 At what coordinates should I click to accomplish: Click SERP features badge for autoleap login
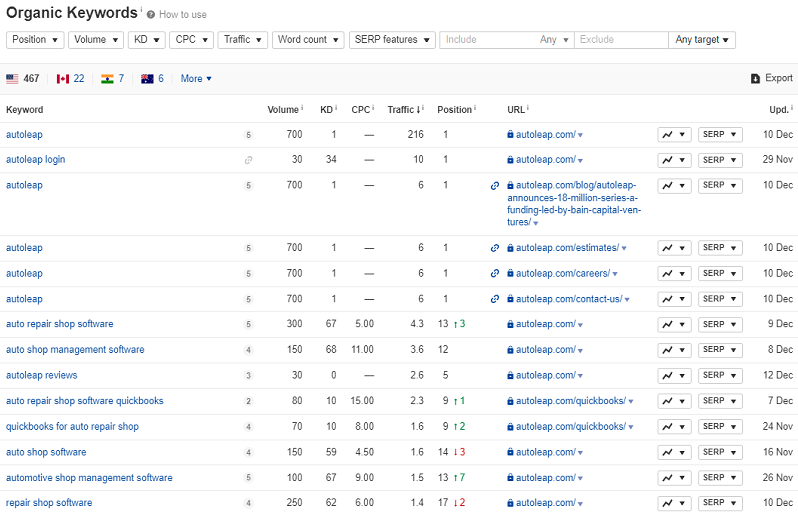coord(248,160)
